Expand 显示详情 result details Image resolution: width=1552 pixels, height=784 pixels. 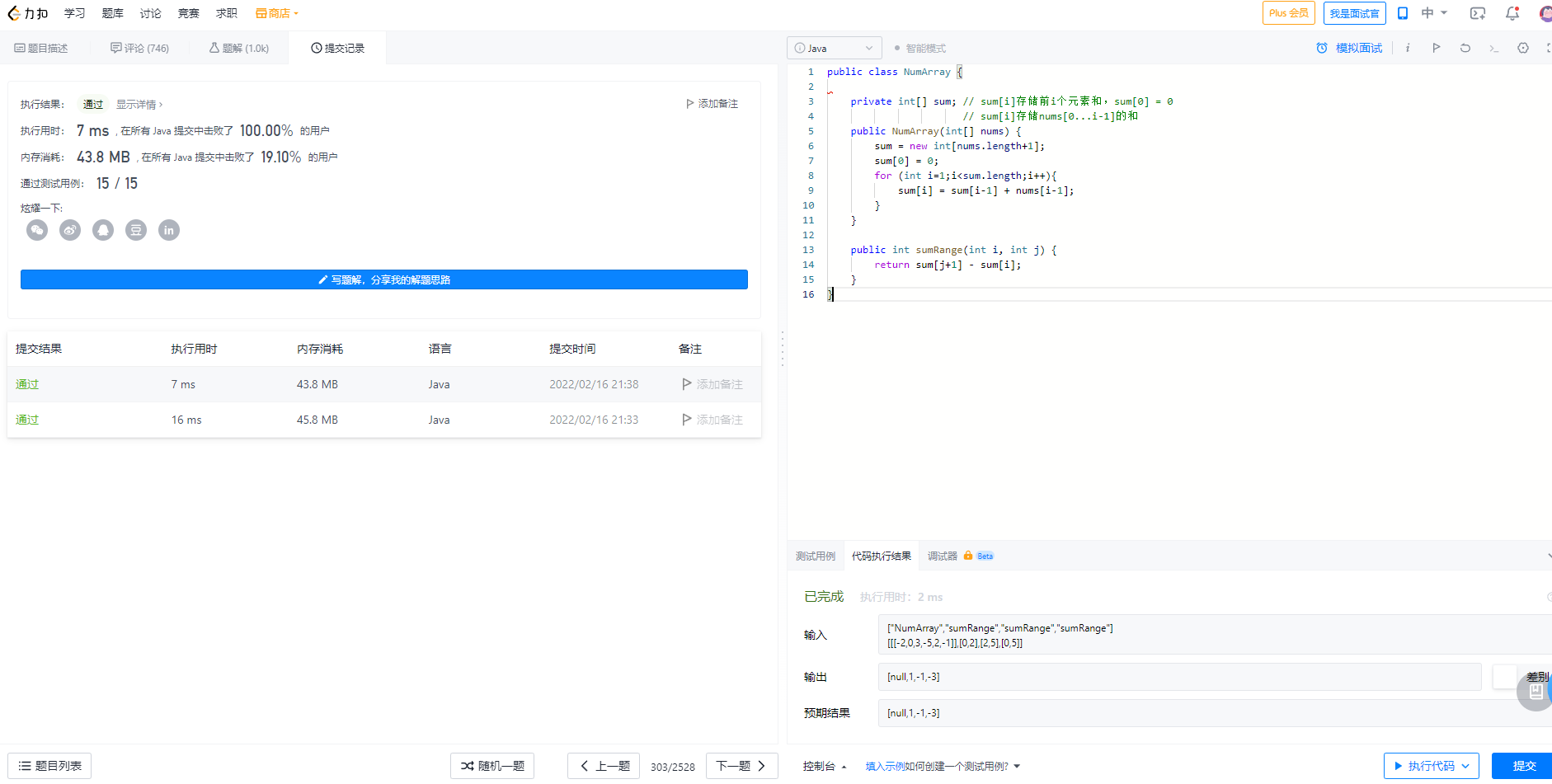coord(139,105)
